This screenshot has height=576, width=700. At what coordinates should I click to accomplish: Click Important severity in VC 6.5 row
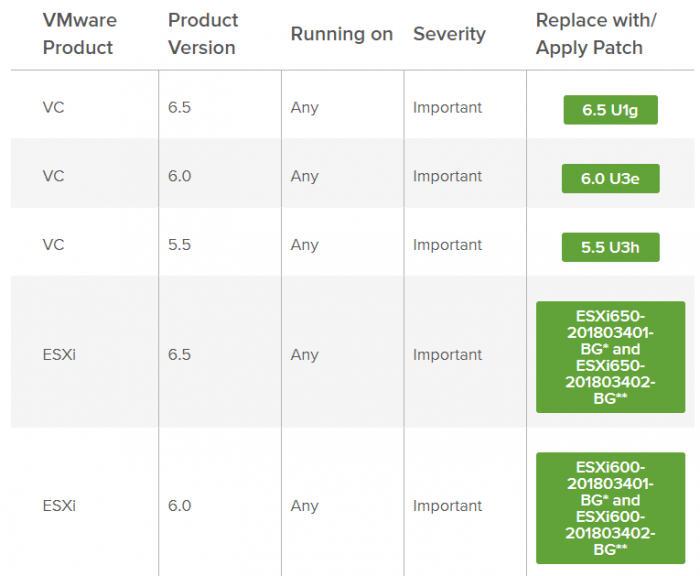pyautogui.click(x=447, y=108)
